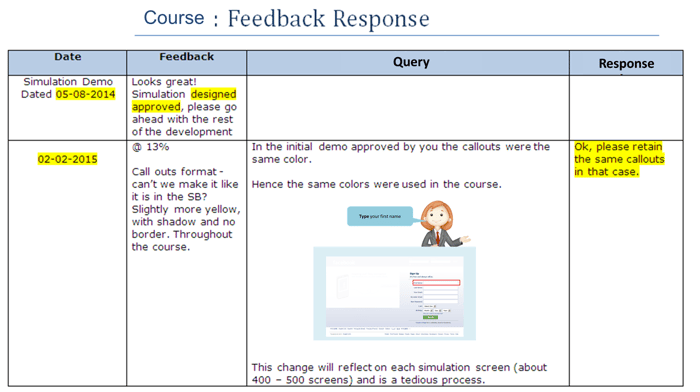
Task: Click the highlighted date 02-02-2015
Action: 67,159
